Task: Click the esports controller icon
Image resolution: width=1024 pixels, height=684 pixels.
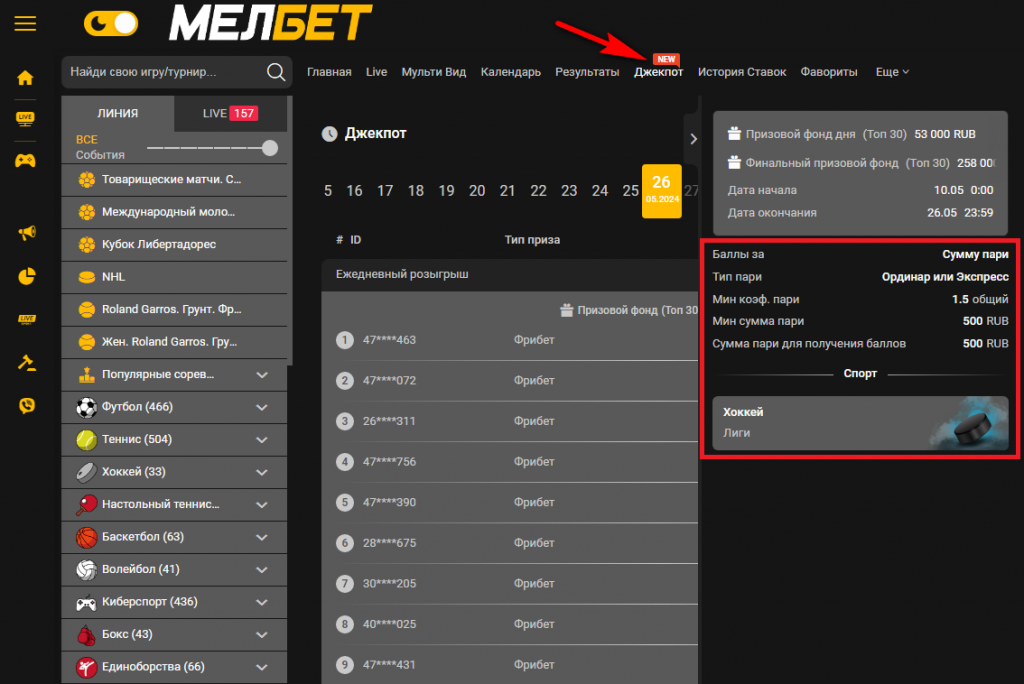Action: pos(86,602)
